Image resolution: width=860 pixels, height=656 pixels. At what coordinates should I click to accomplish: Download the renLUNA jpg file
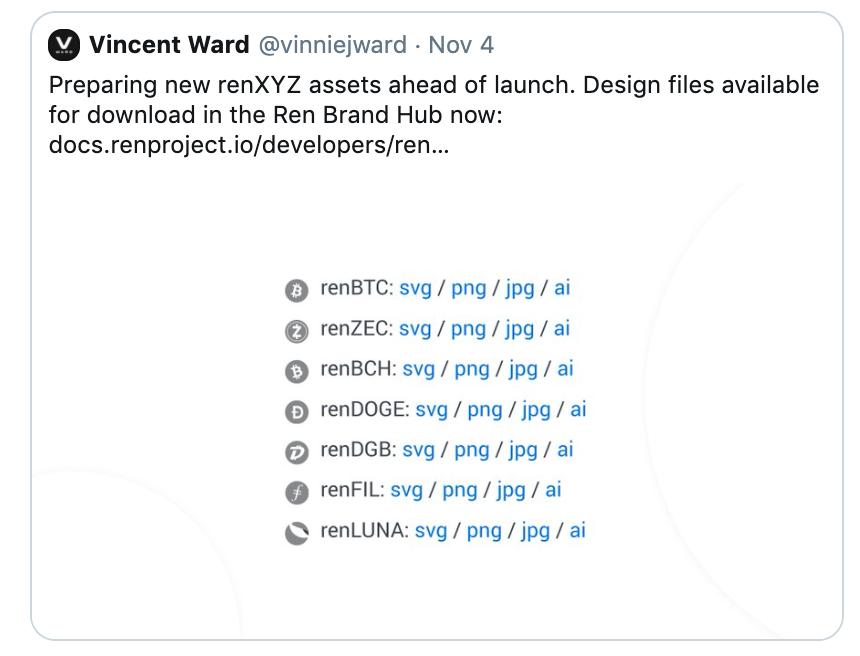pos(535,531)
